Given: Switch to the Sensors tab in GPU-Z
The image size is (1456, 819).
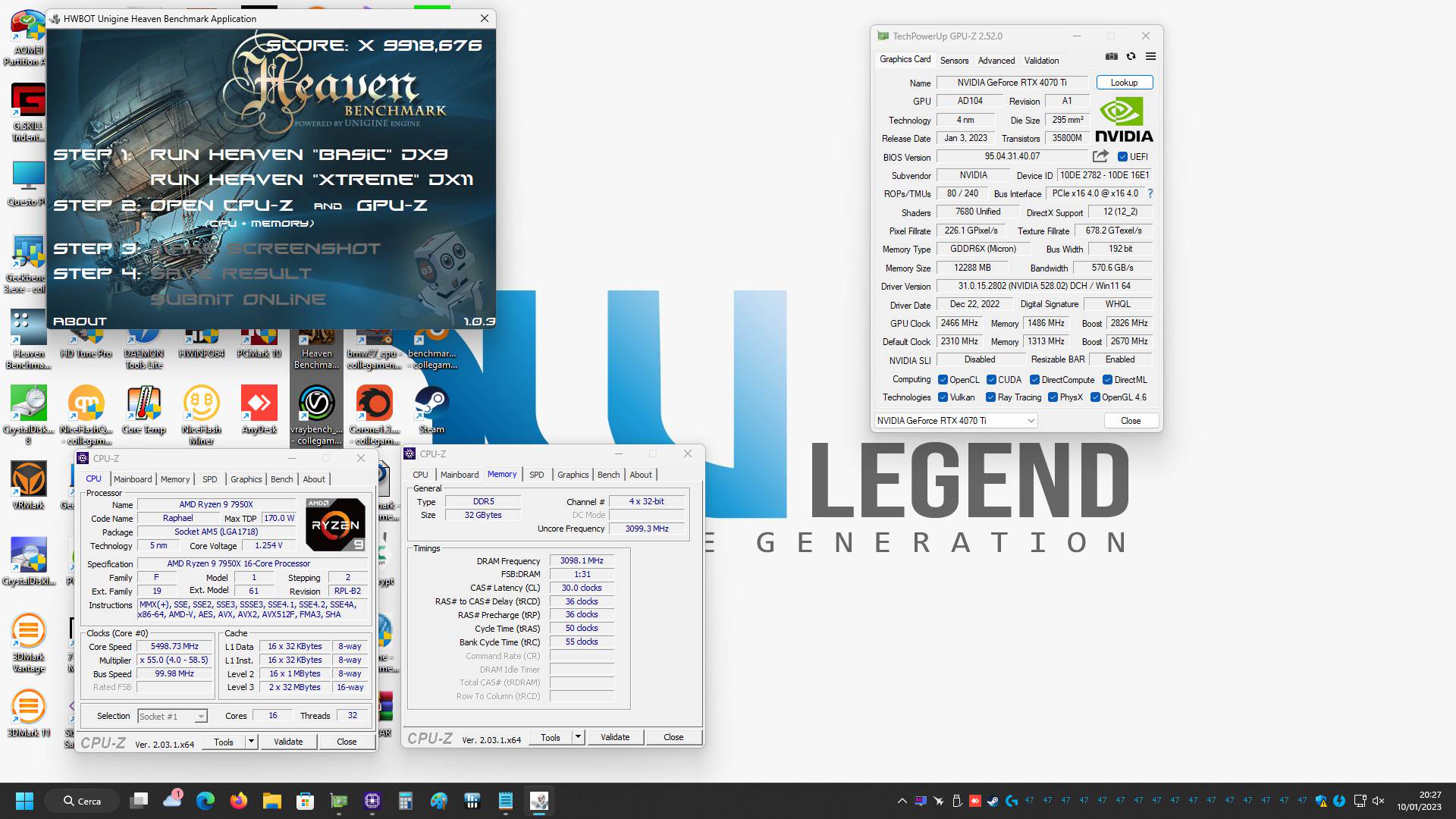Looking at the screenshot, I should (x=954, y=61).
